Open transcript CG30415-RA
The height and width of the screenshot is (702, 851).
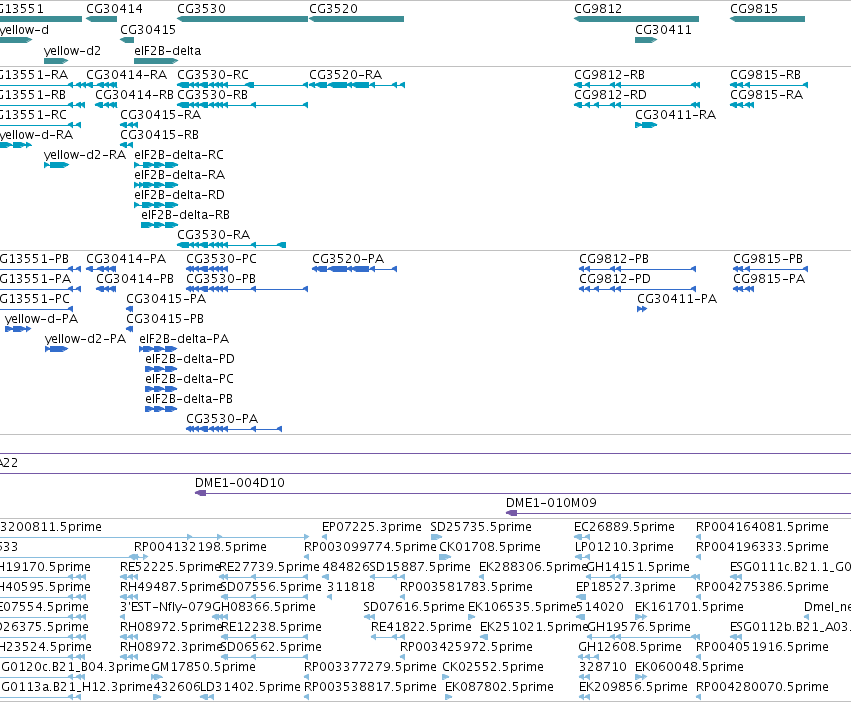pyautogui.click(x=161, y=115)
